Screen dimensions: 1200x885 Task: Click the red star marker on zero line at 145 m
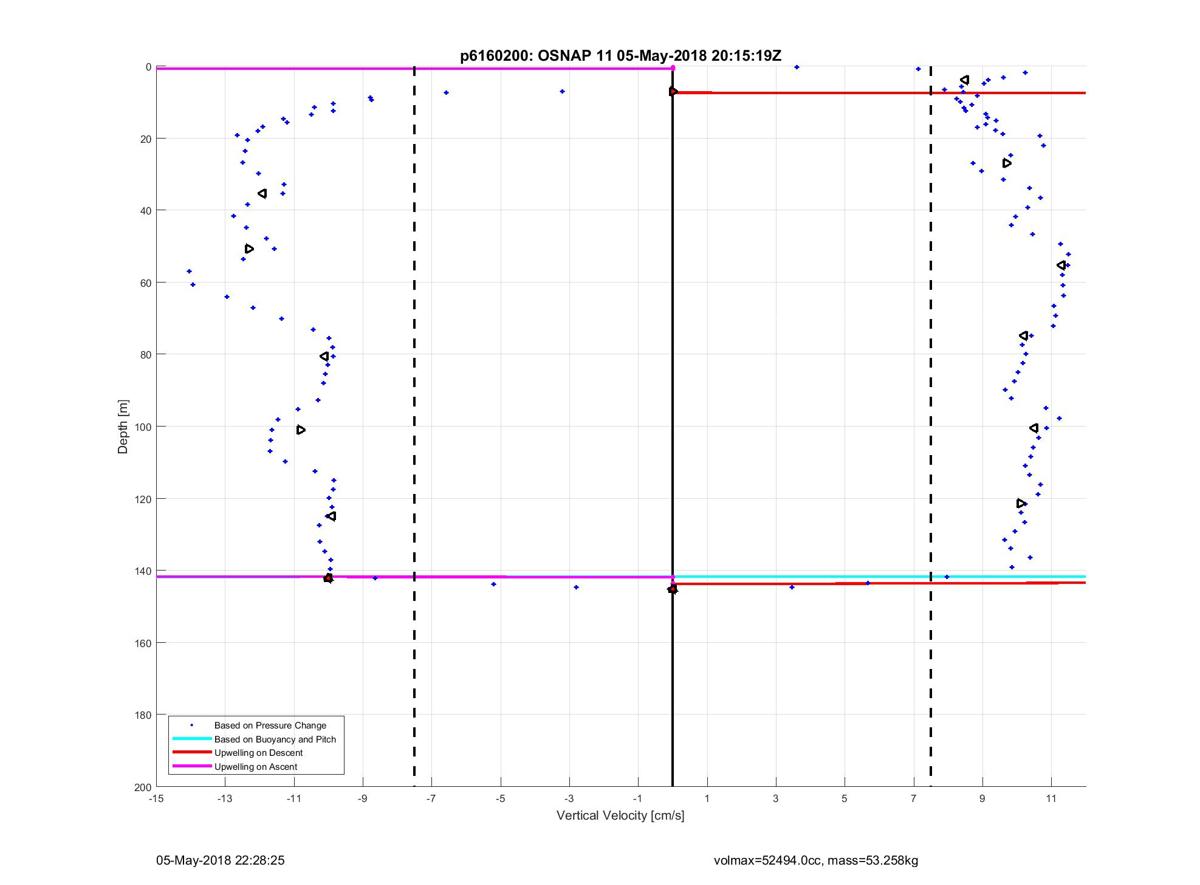672,589
